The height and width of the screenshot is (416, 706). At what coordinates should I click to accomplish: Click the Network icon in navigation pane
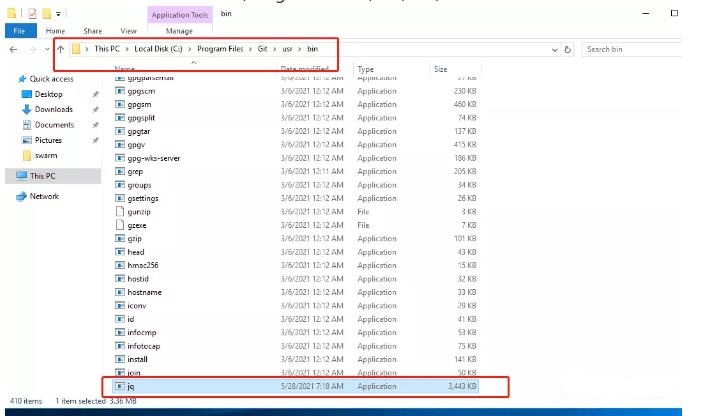click(44, 196)
